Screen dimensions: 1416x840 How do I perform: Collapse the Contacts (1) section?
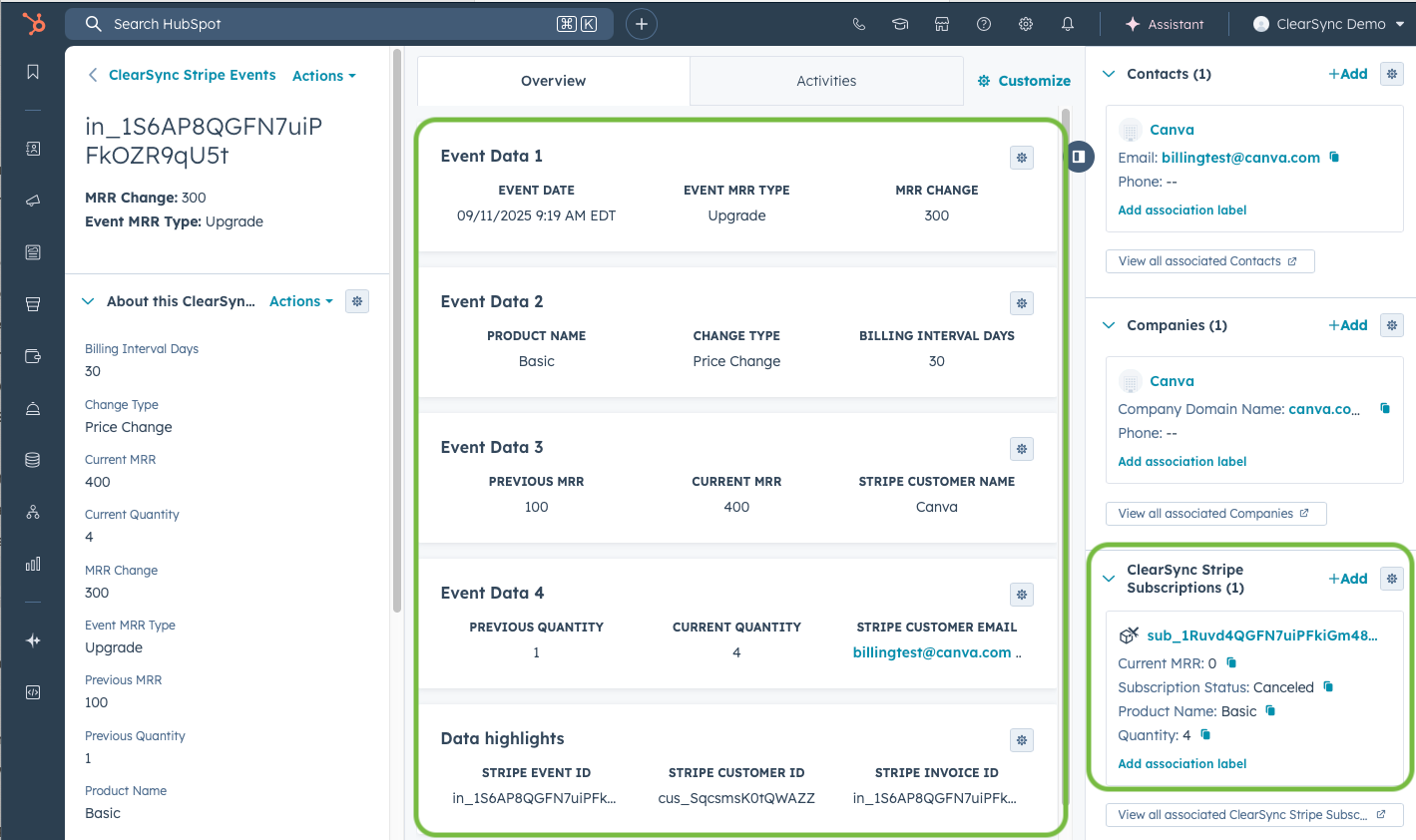(1109, 74)
